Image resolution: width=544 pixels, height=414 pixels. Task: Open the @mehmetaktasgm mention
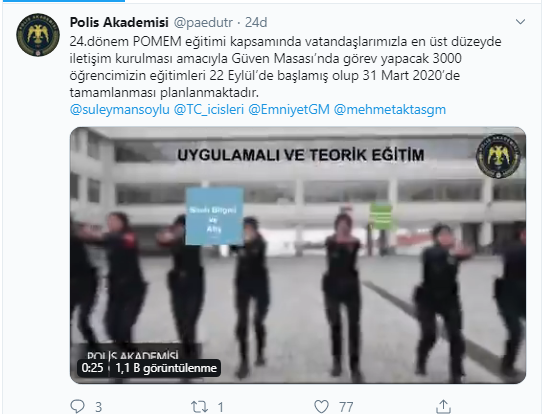(x=390, y=110)
